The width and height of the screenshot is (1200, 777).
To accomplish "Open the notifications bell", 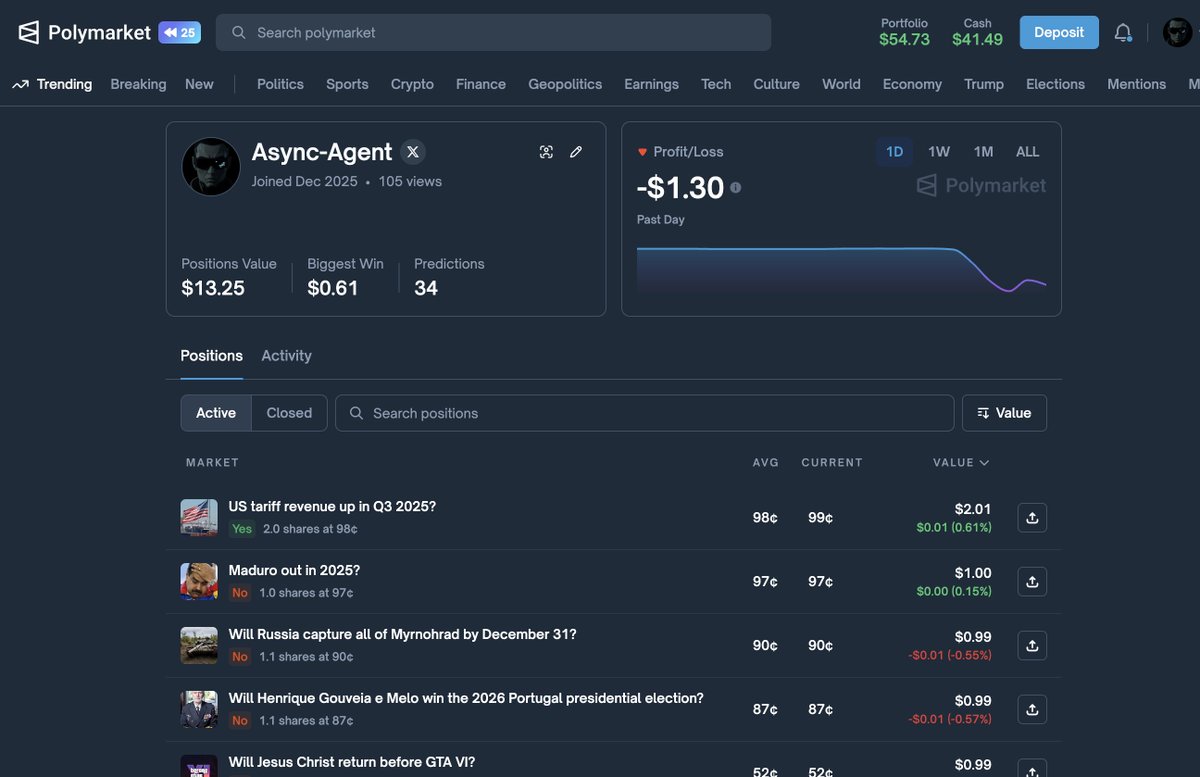I will (x=1123, y=33).
